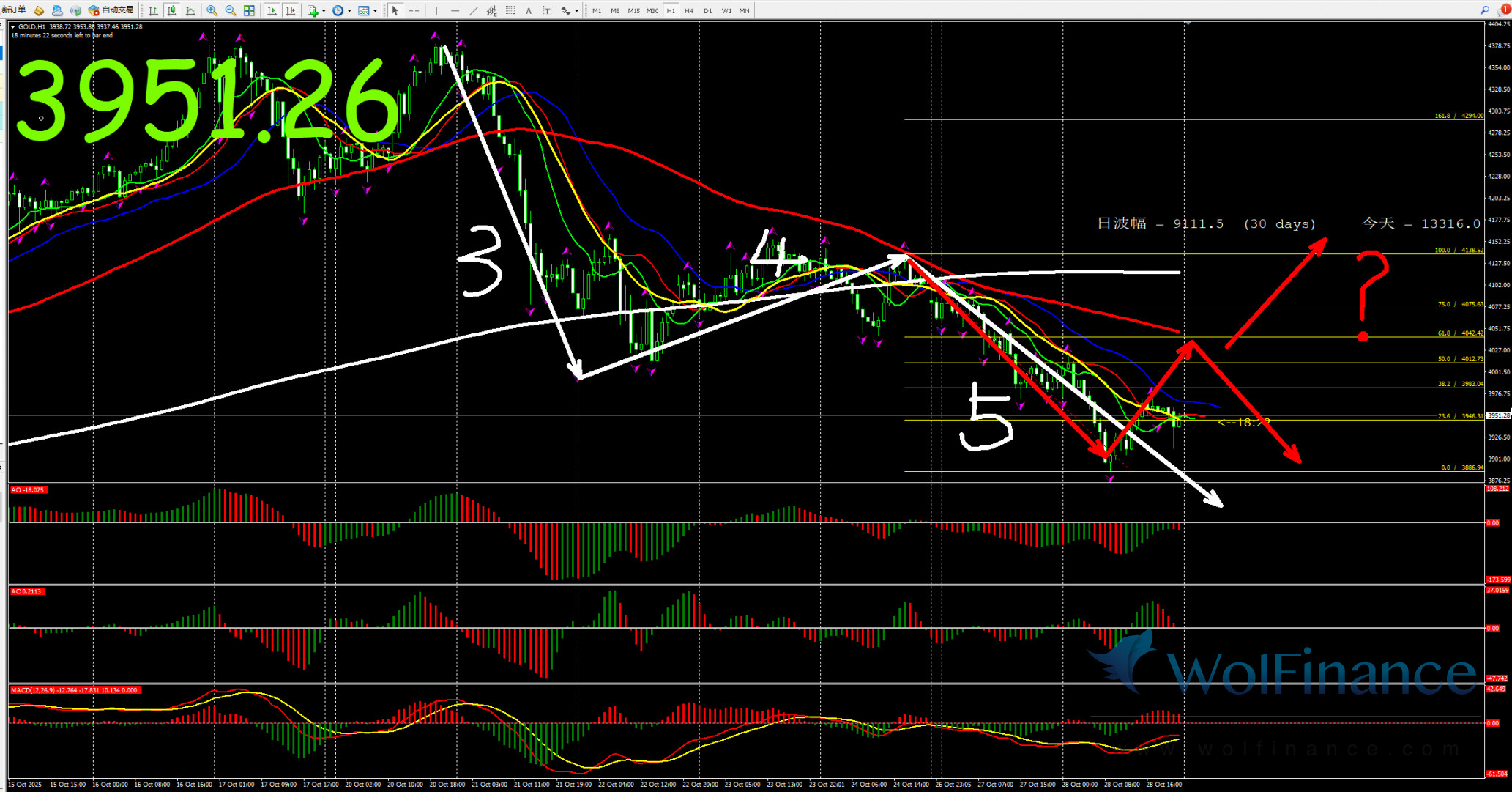Expand the chart templates dropdown arrow

tap(375, 10)
